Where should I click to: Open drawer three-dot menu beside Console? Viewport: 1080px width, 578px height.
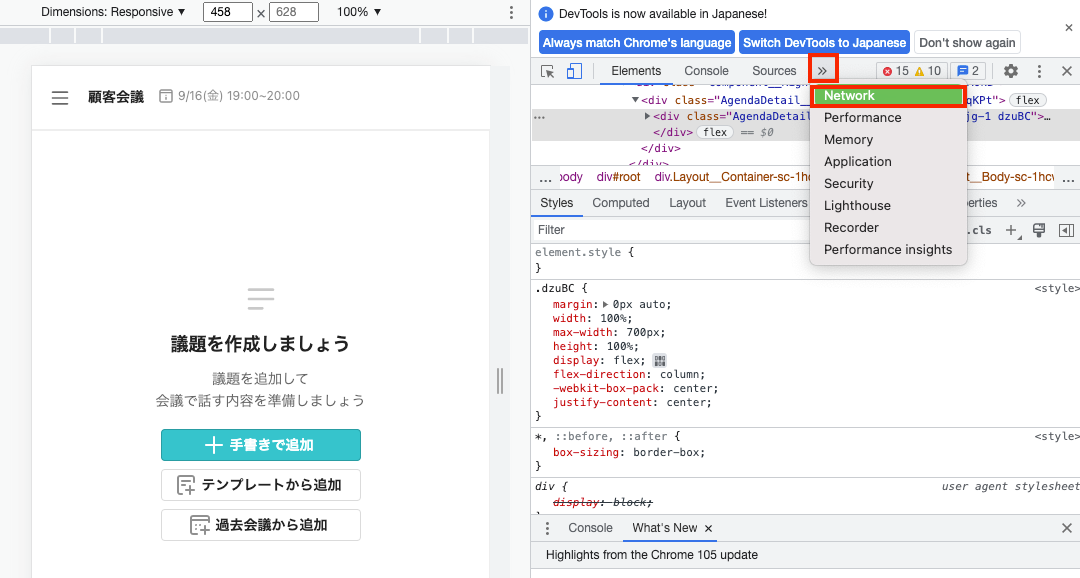point(547,528)
